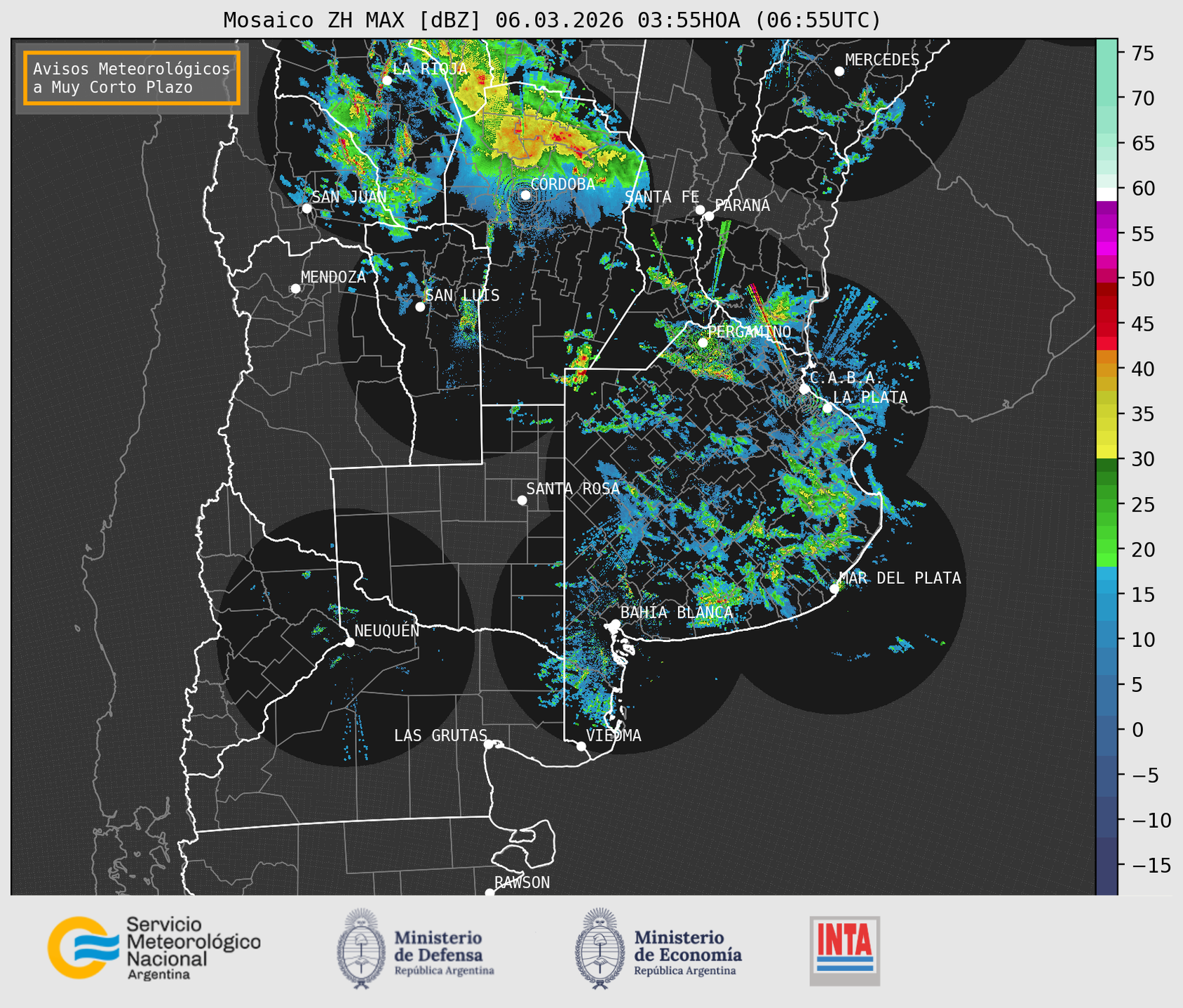1183x1008 pixels.
Task: Click the Ministerio de Defensa text
Action: point(444,953)
